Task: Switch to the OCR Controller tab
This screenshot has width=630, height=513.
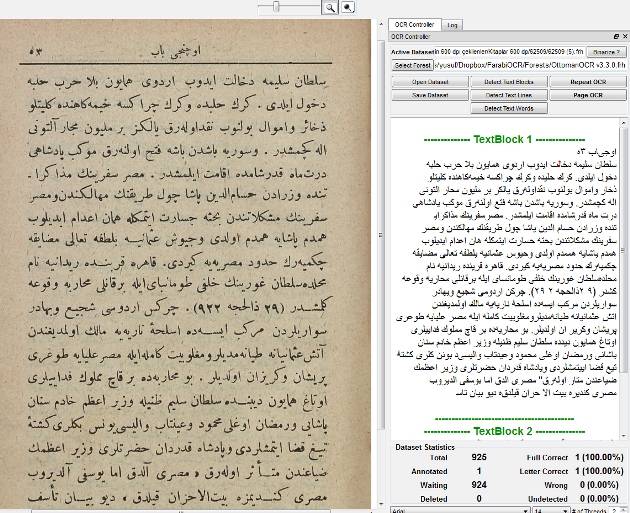Action: tap(412, 24)
